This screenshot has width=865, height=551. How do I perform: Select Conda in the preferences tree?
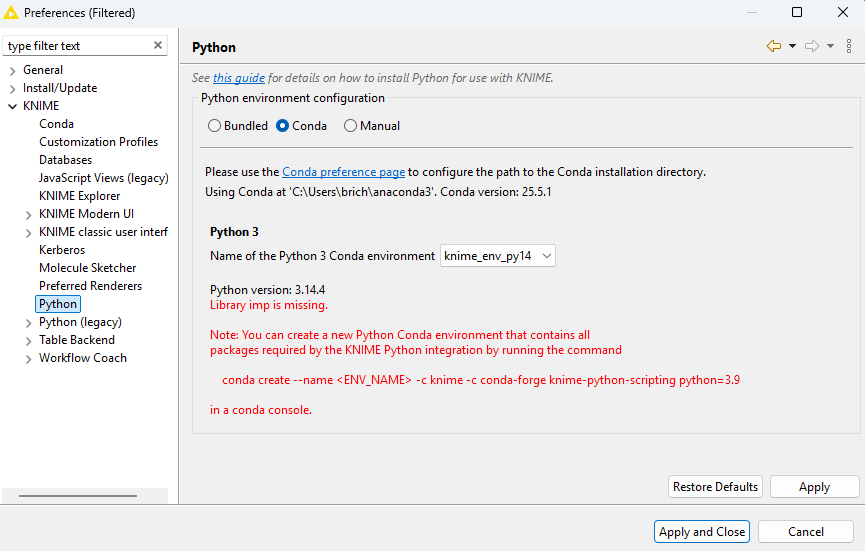56,124
